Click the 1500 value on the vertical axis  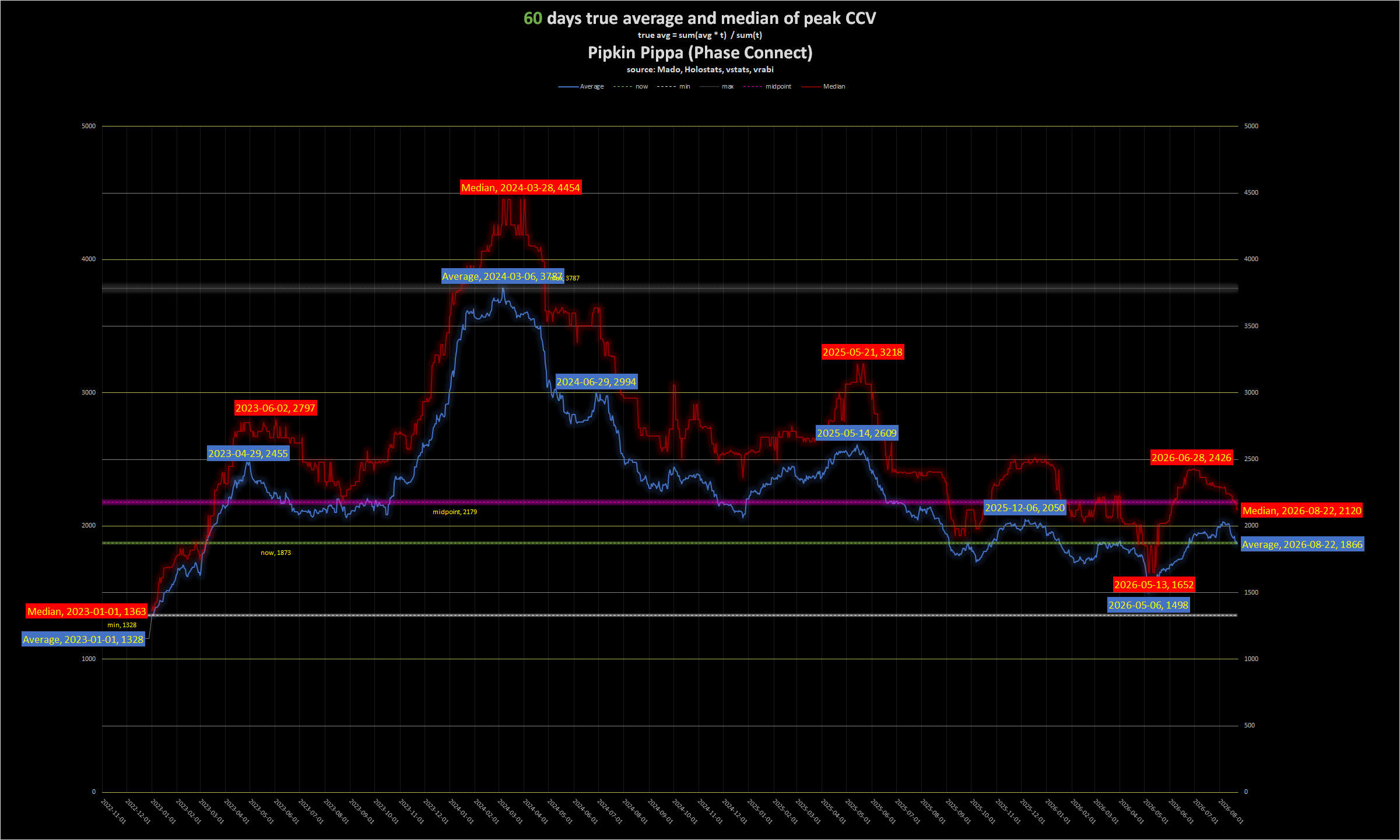[1251, 592]
